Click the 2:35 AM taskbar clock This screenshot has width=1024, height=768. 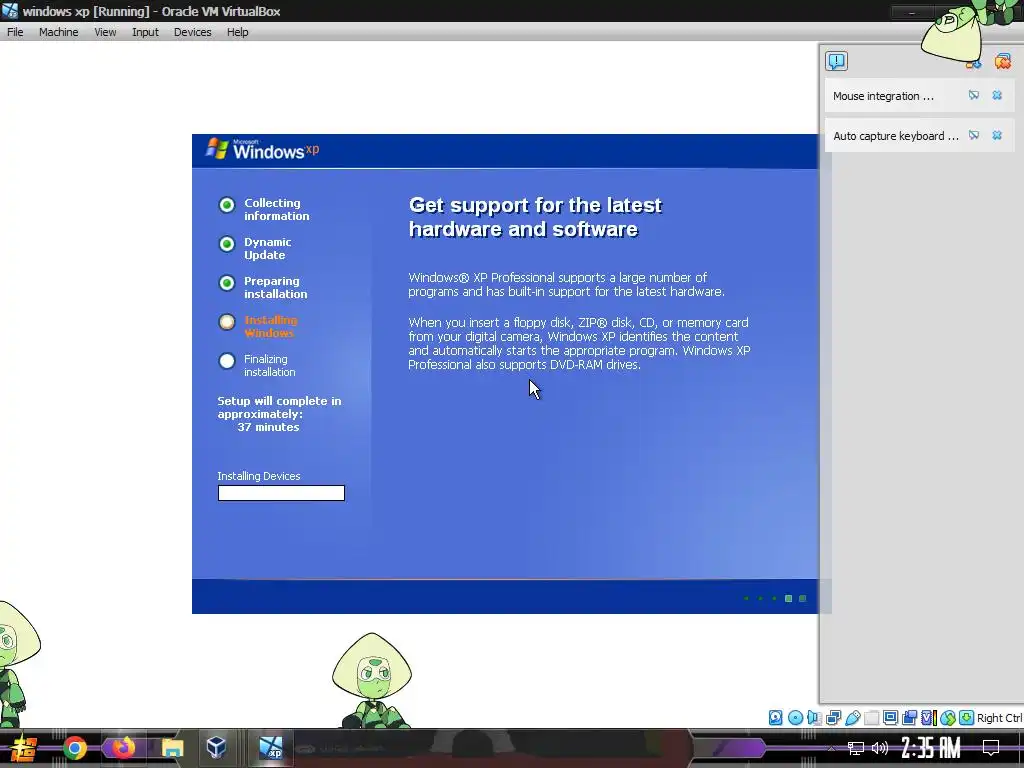click(x=931, y=748)
